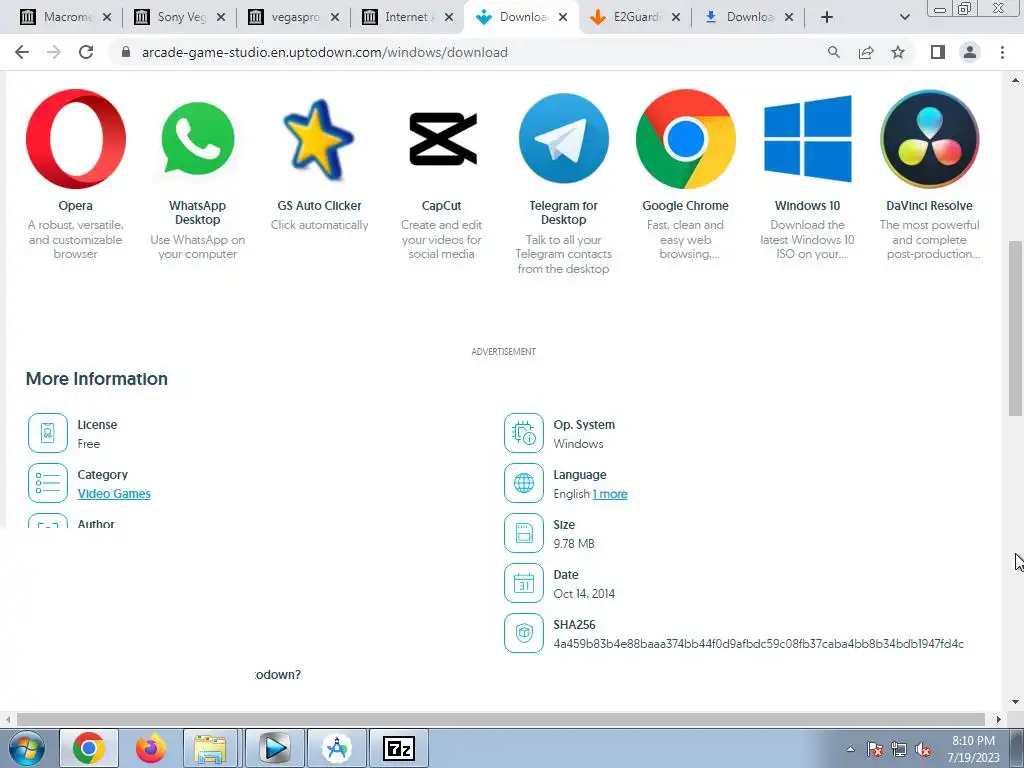Open Chrome's three-dot menu
Viewport: 1024px width, 768px height.
coord(1002,52)
